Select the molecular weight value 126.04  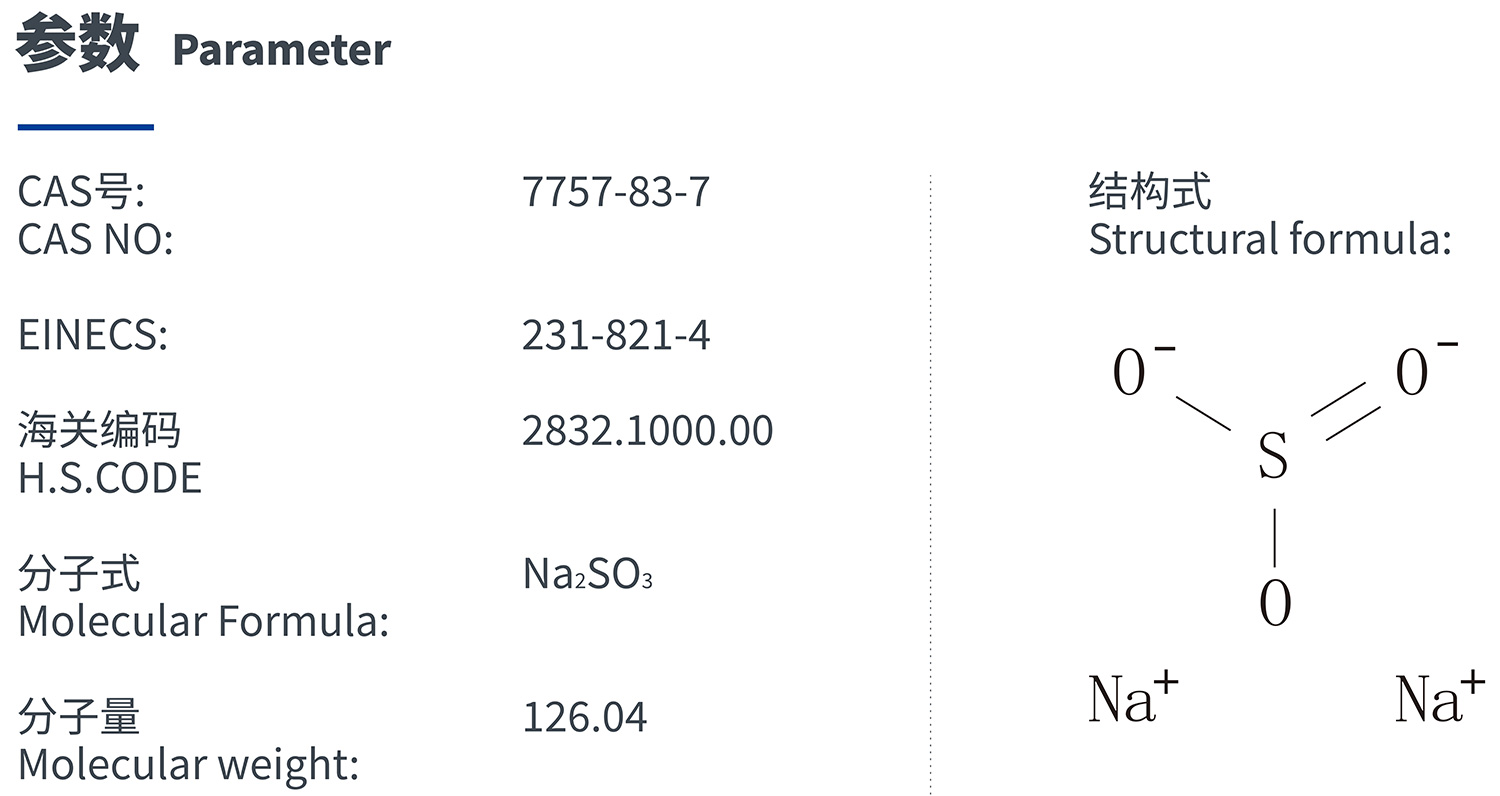coord(585,718)
